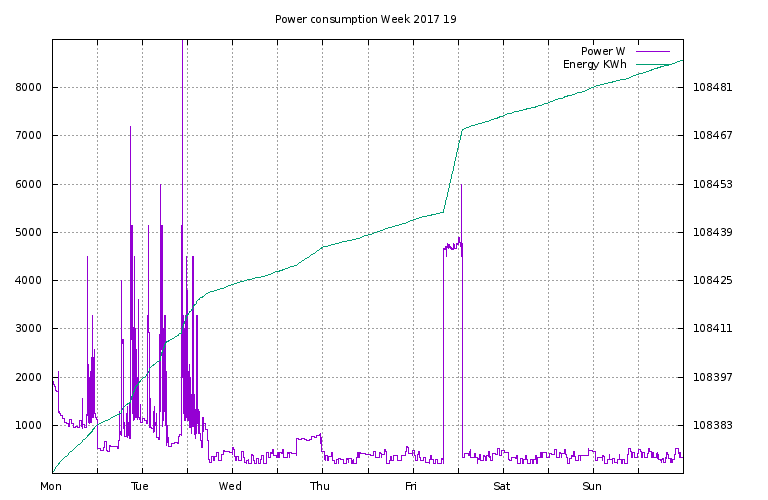Click the left axis value 8000

coord(28,87)
